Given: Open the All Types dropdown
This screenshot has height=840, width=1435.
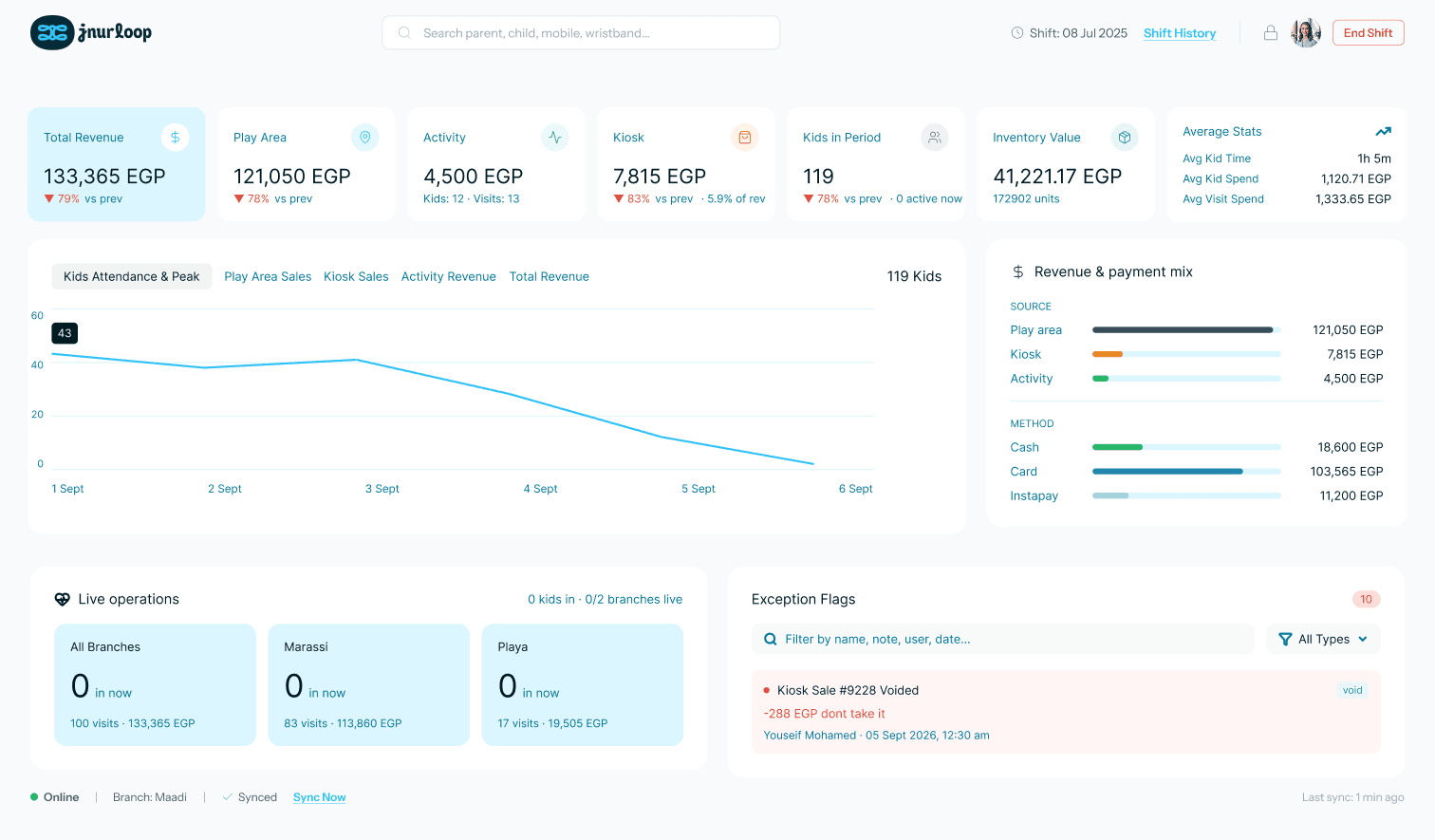Looking at the screenshot, I should (x=1323, y=640).
